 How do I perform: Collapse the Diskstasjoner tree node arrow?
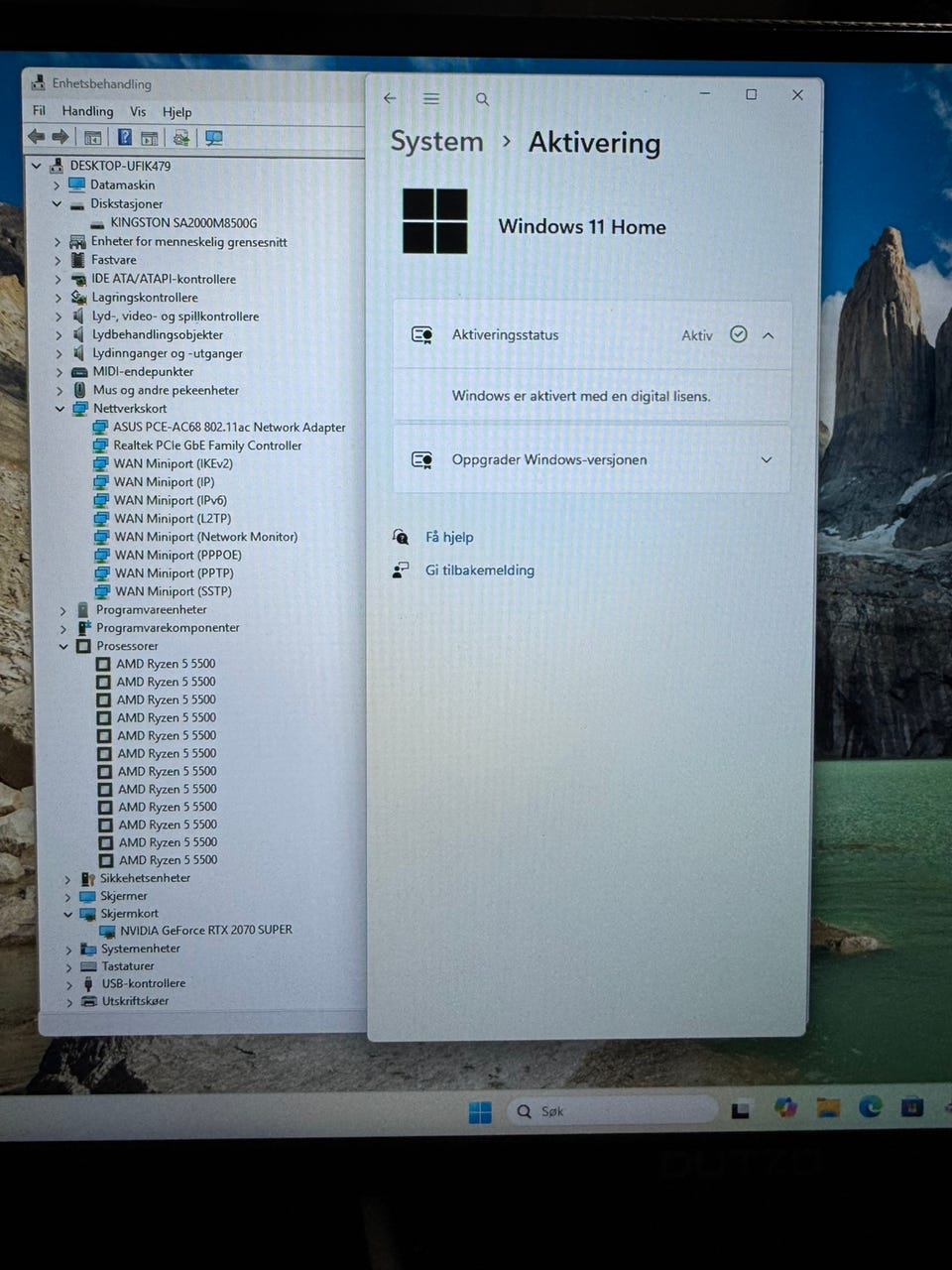(x=57, y=204)
